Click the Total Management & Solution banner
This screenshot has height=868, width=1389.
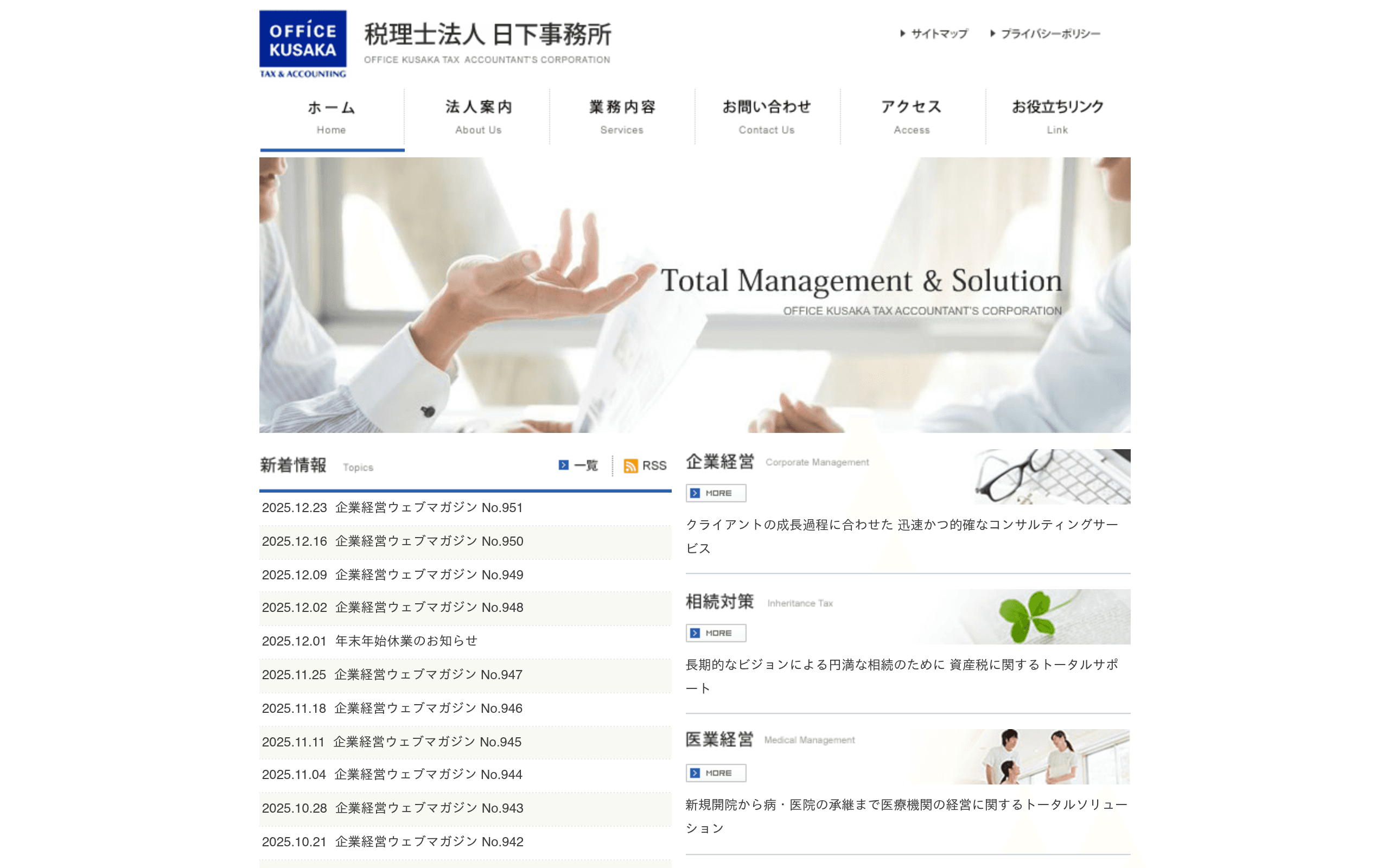(694, 294)
